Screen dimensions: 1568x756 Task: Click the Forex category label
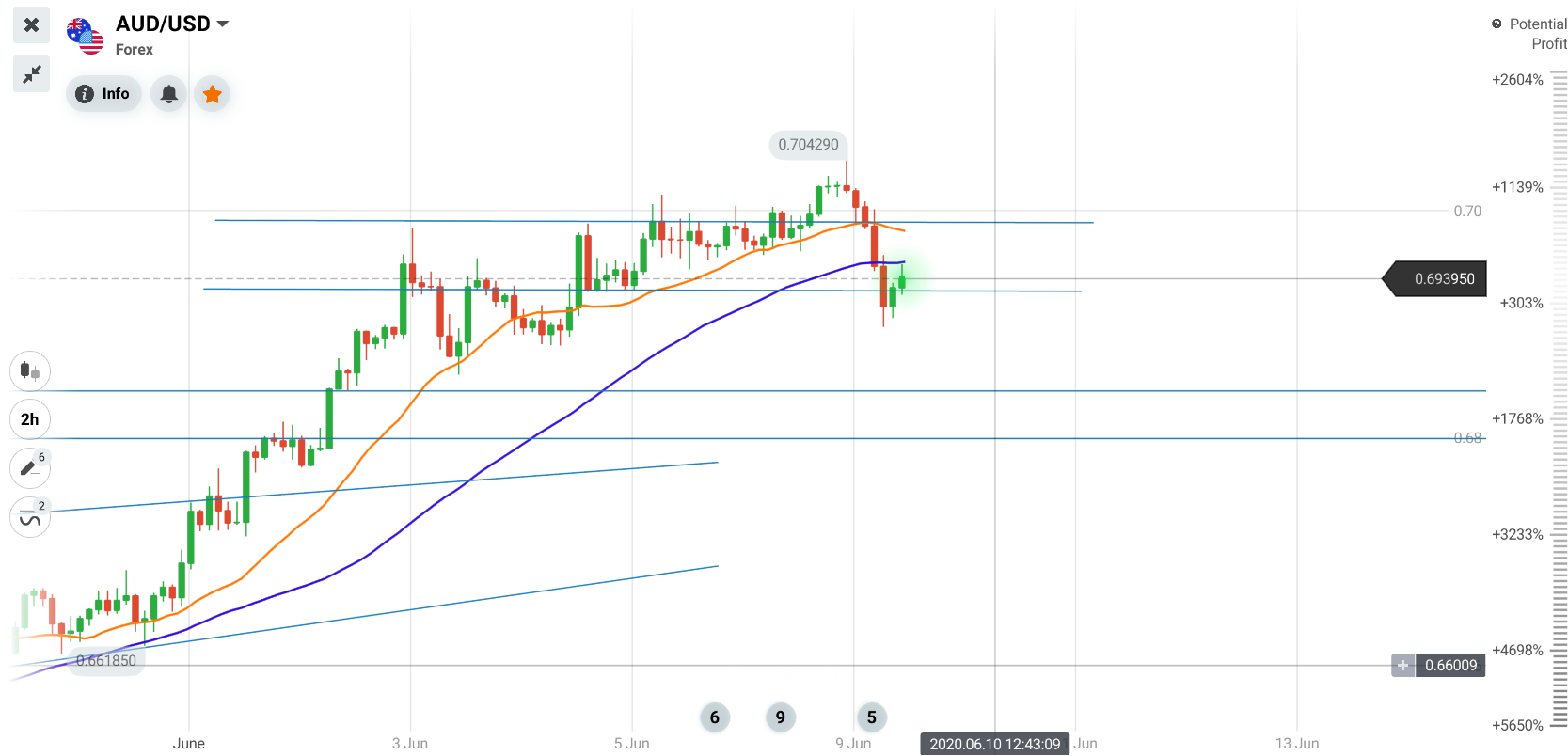(x=135, y=50)
